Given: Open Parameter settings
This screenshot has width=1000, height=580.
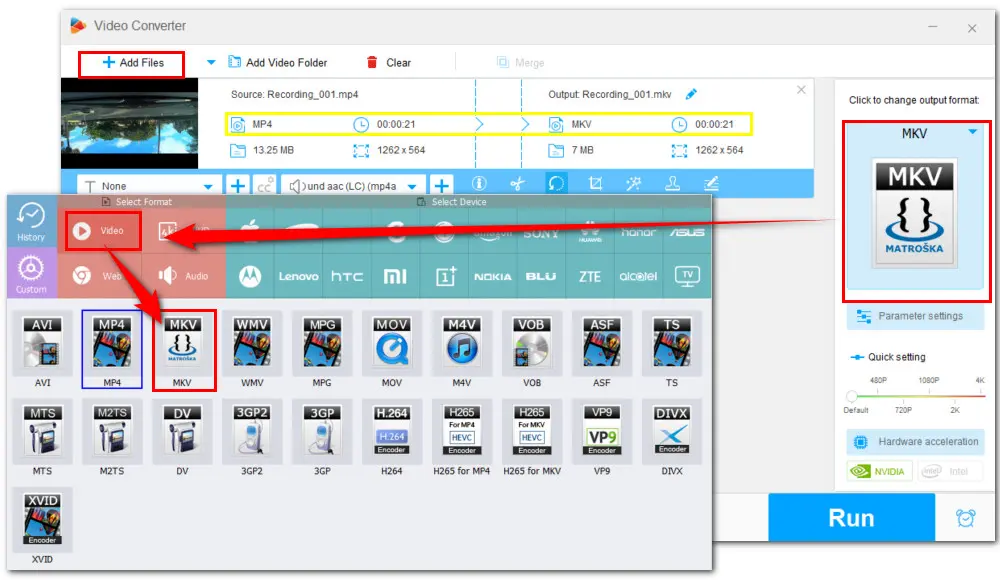Looking at the screenshot, I should 915,316.
